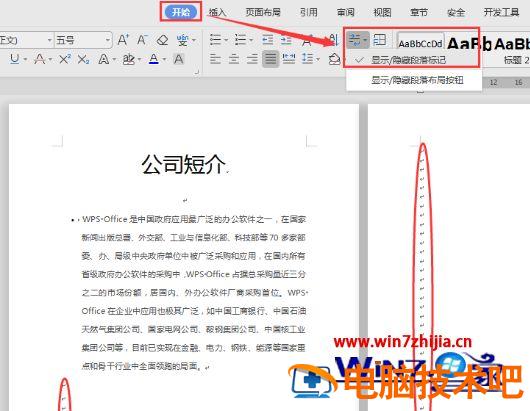Click the show/hide paragraph marks icon
Screen dimensions: 530x411
click(355, 40)
